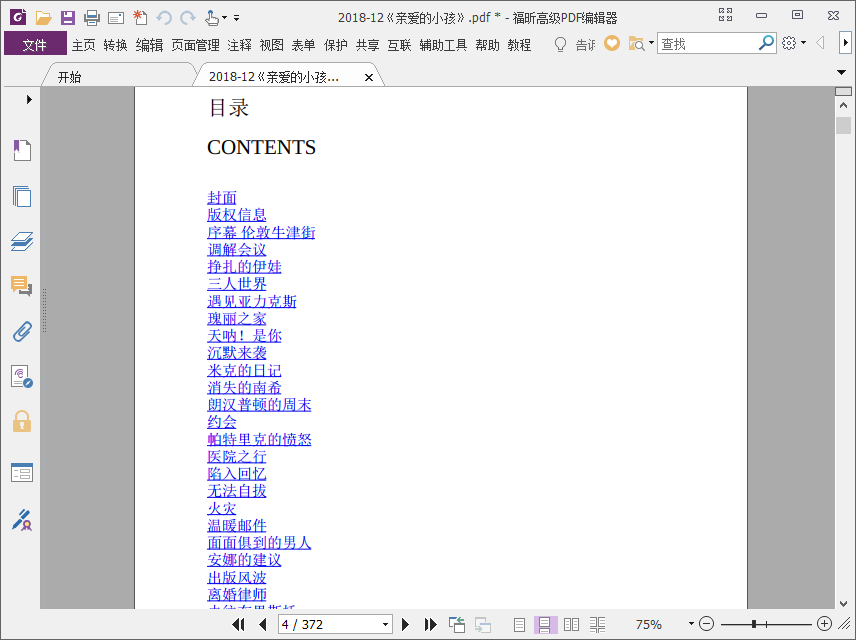Close the 亲爱的小孩 PDF tab

pos(369,78)
